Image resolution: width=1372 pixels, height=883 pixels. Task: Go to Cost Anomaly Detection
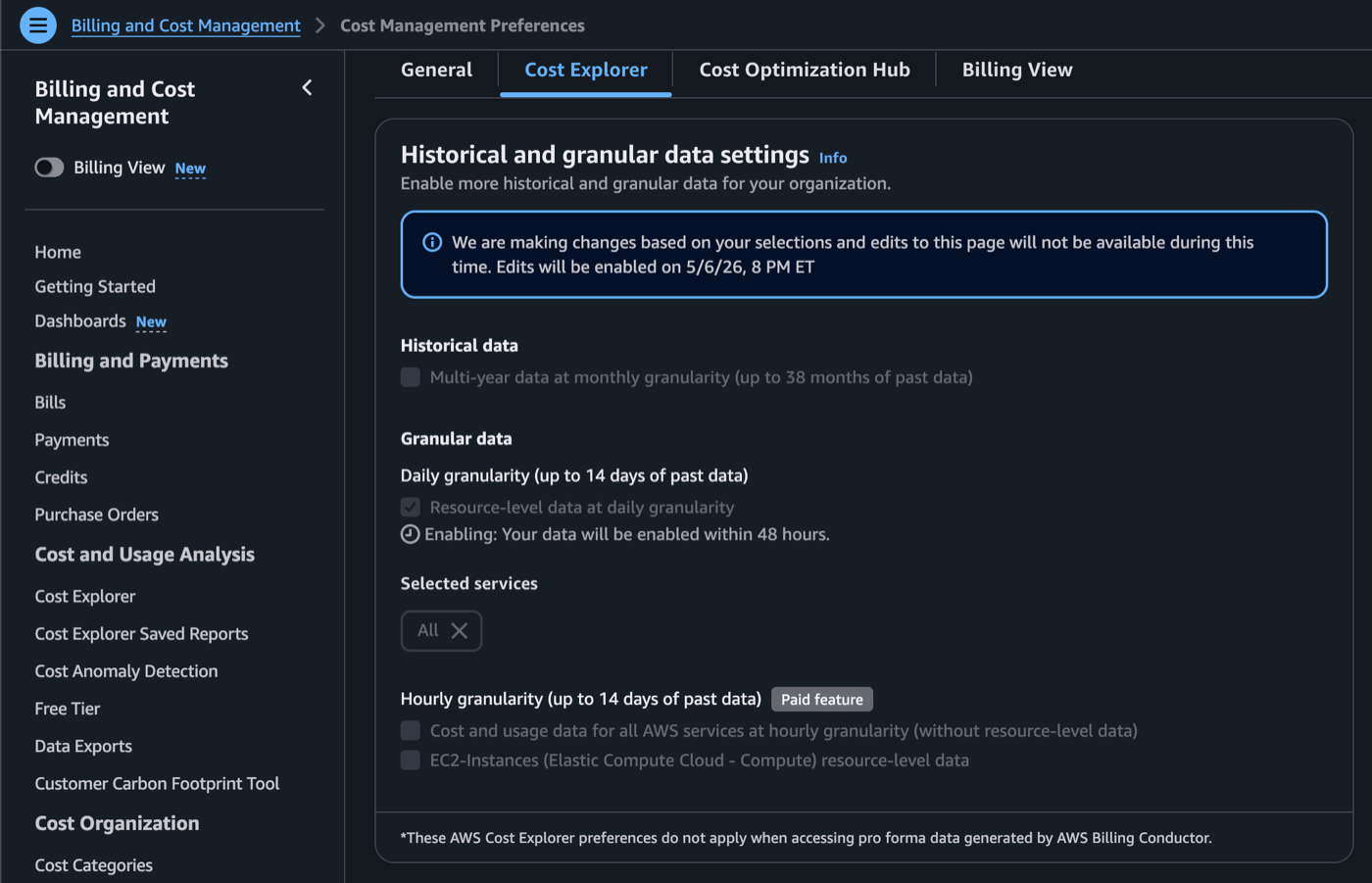point(126,671)
